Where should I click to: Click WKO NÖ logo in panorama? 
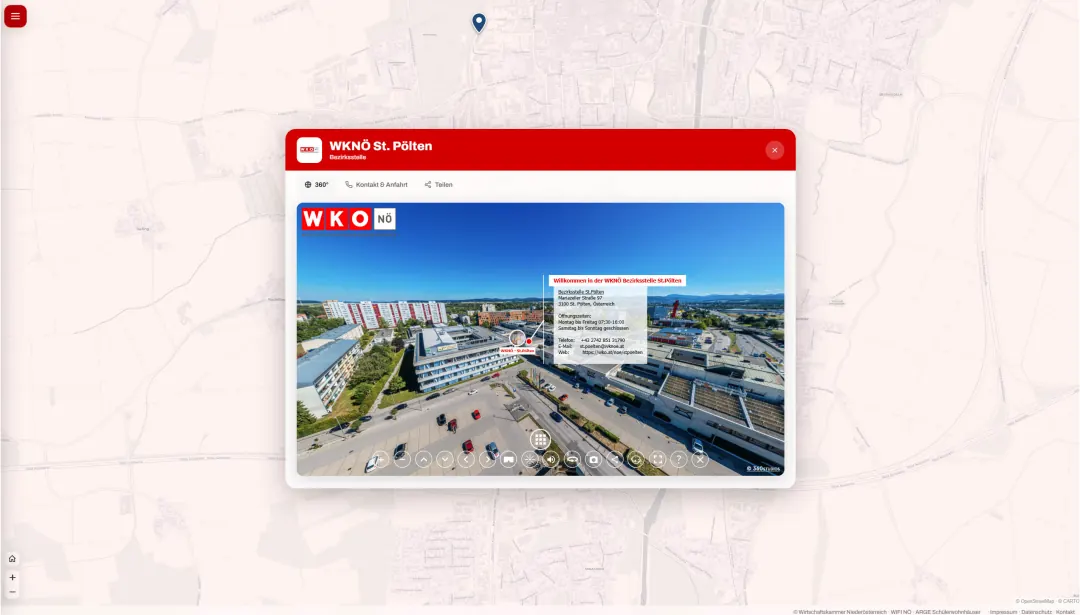(x=349, y=219)
